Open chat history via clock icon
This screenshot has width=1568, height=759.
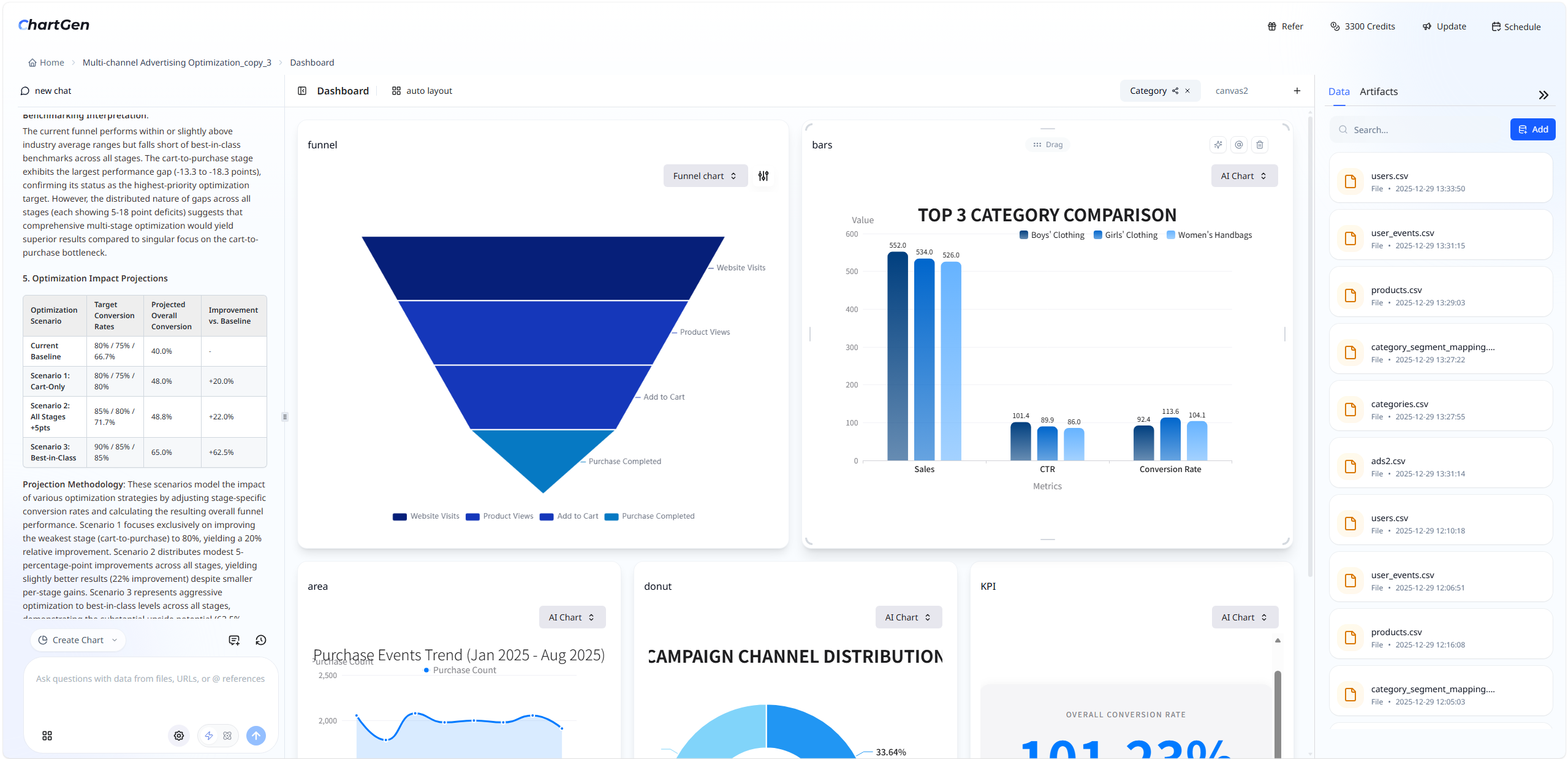click(x=260, y=639)
